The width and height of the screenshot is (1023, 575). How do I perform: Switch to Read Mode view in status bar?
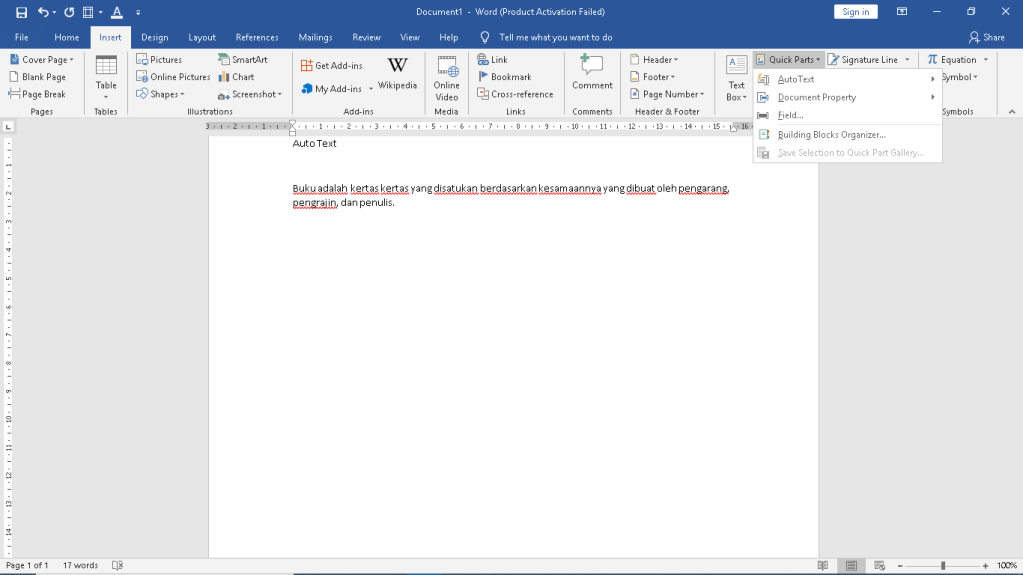click(x=822, y=565)
